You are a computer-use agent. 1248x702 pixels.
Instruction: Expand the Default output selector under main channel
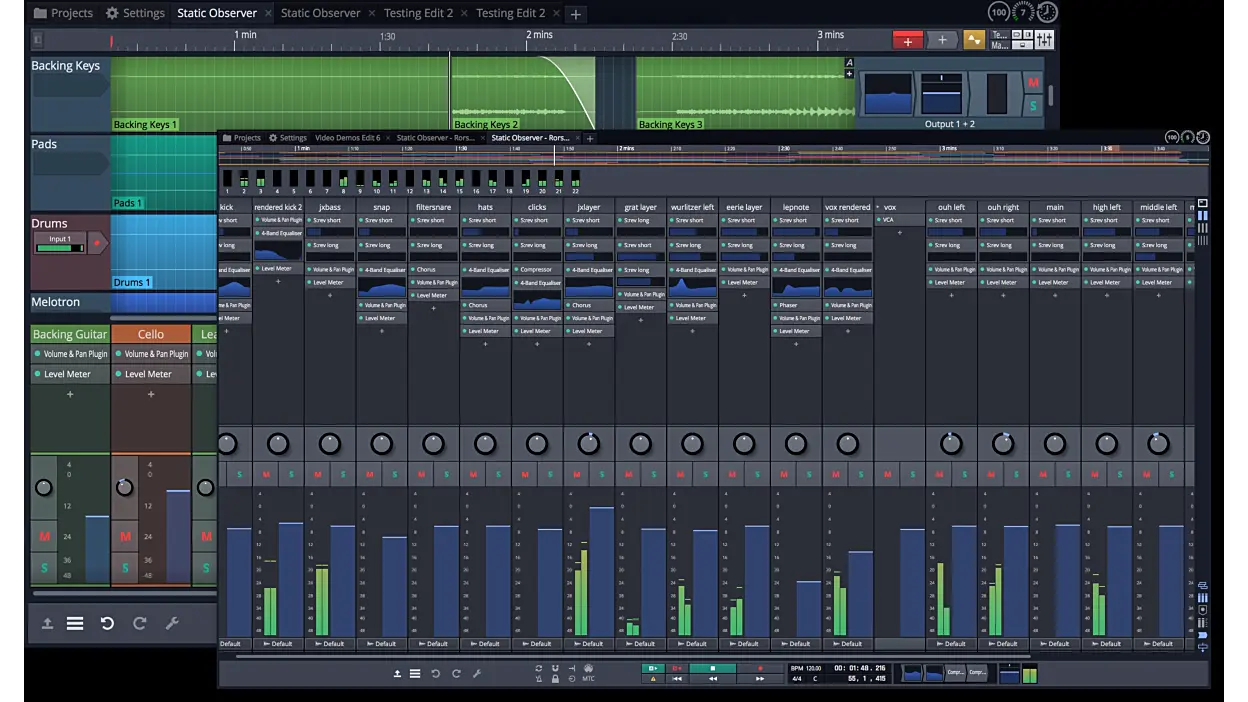(1055, 644)
